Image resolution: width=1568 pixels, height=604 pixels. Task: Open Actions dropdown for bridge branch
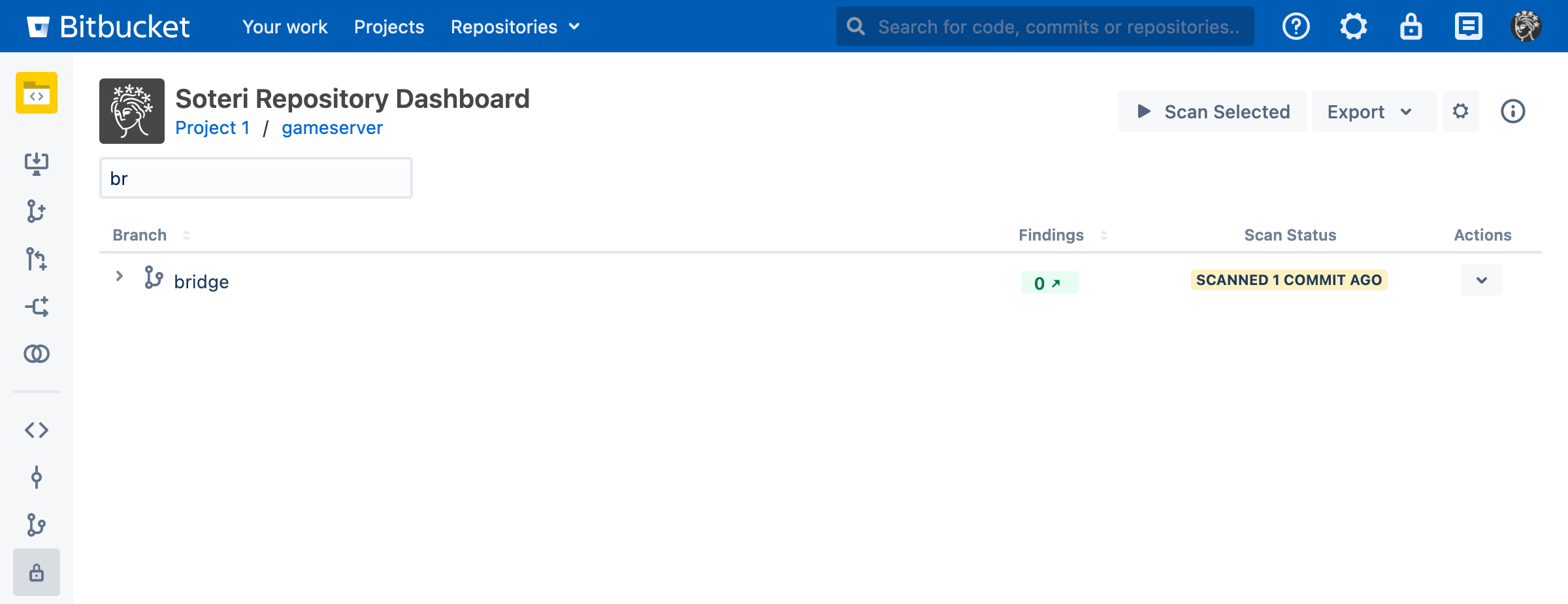1482,280
